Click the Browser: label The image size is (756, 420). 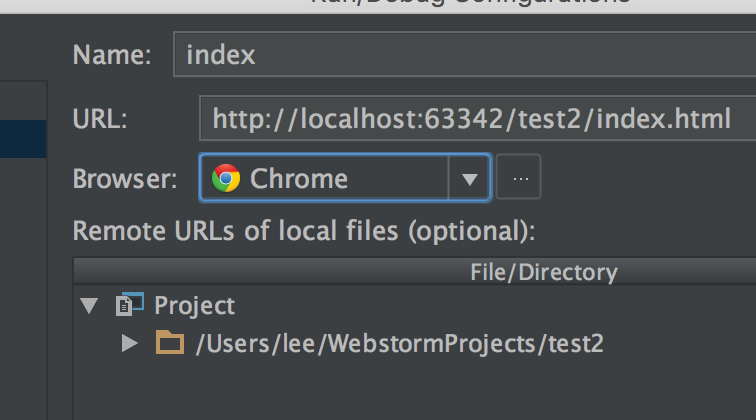124,179
